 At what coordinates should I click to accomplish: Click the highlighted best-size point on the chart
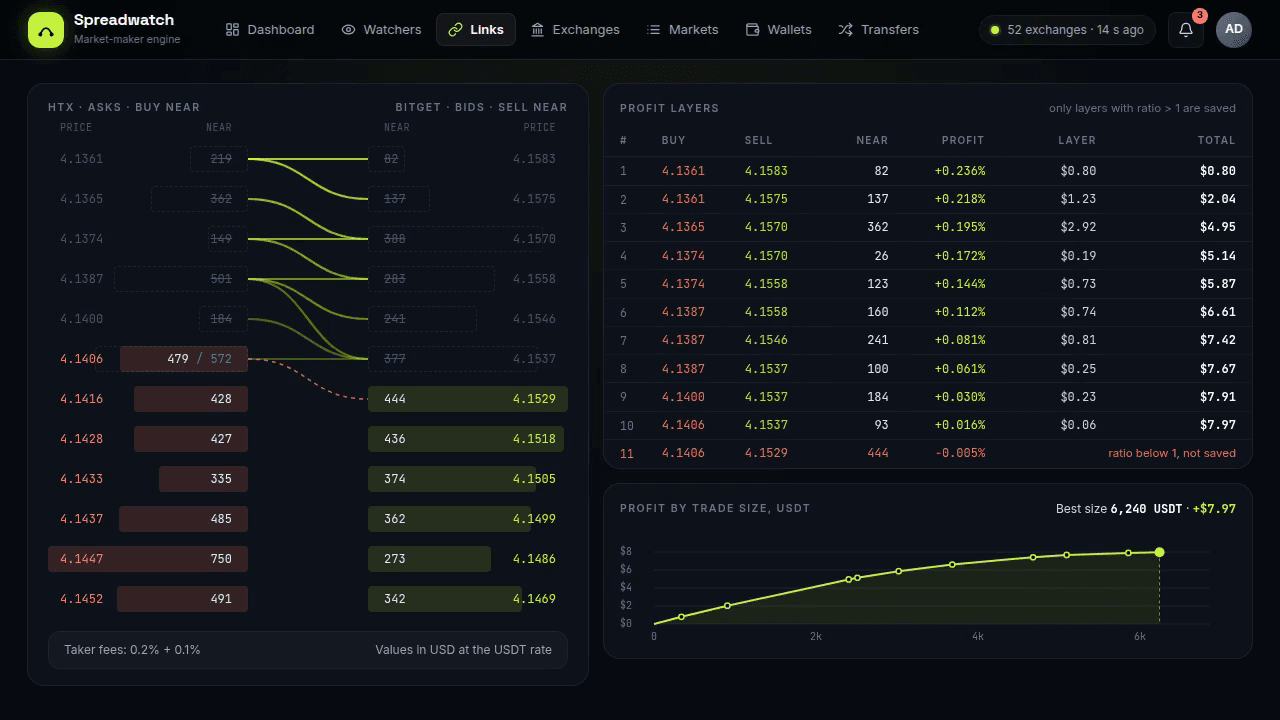pyautogui.click(x=1159, y=552)
